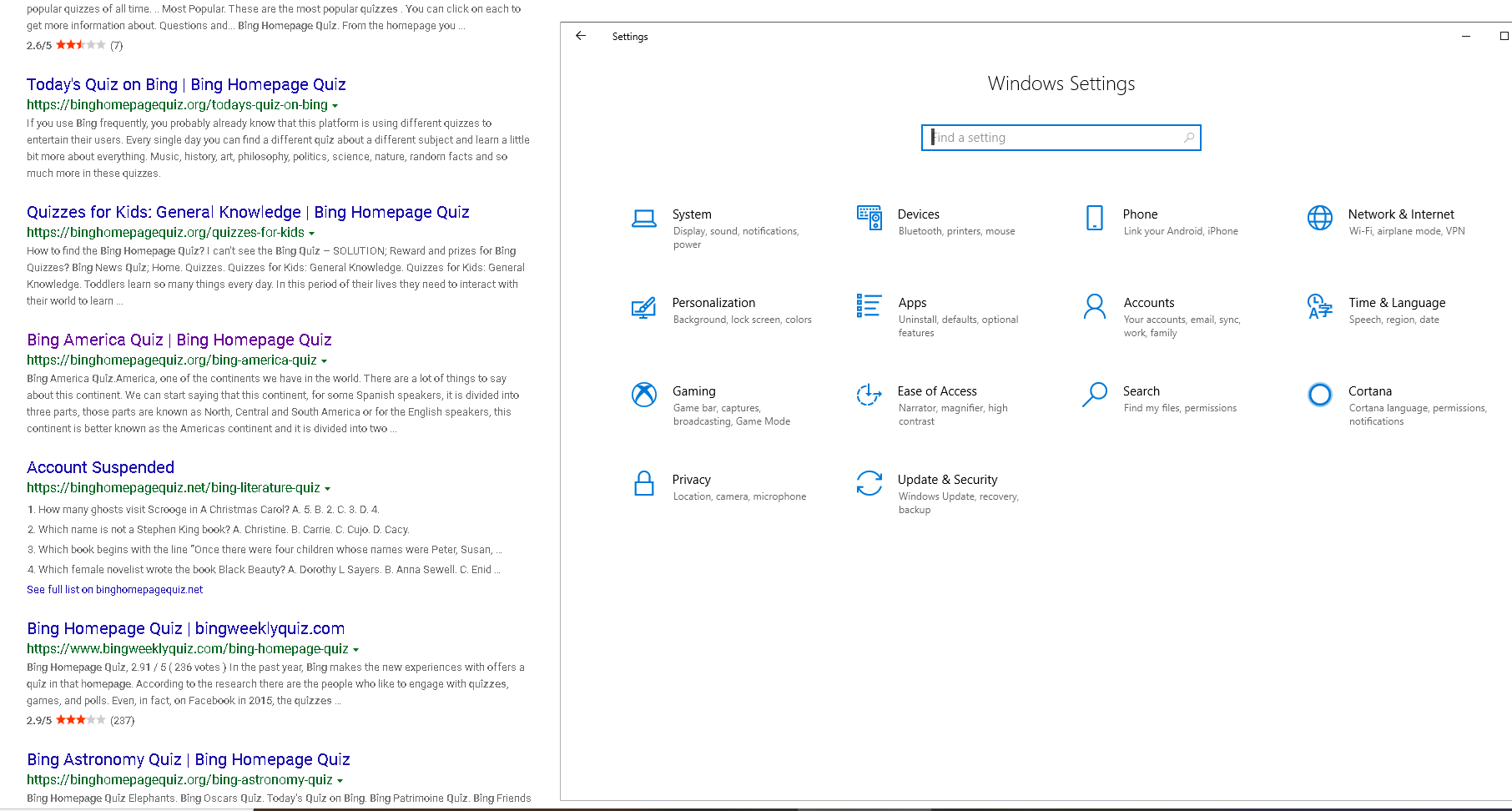Expand dropdown next to bing-america-quiz URL
This screenshot has height=811, width=1512.
[x=324, y=361]
